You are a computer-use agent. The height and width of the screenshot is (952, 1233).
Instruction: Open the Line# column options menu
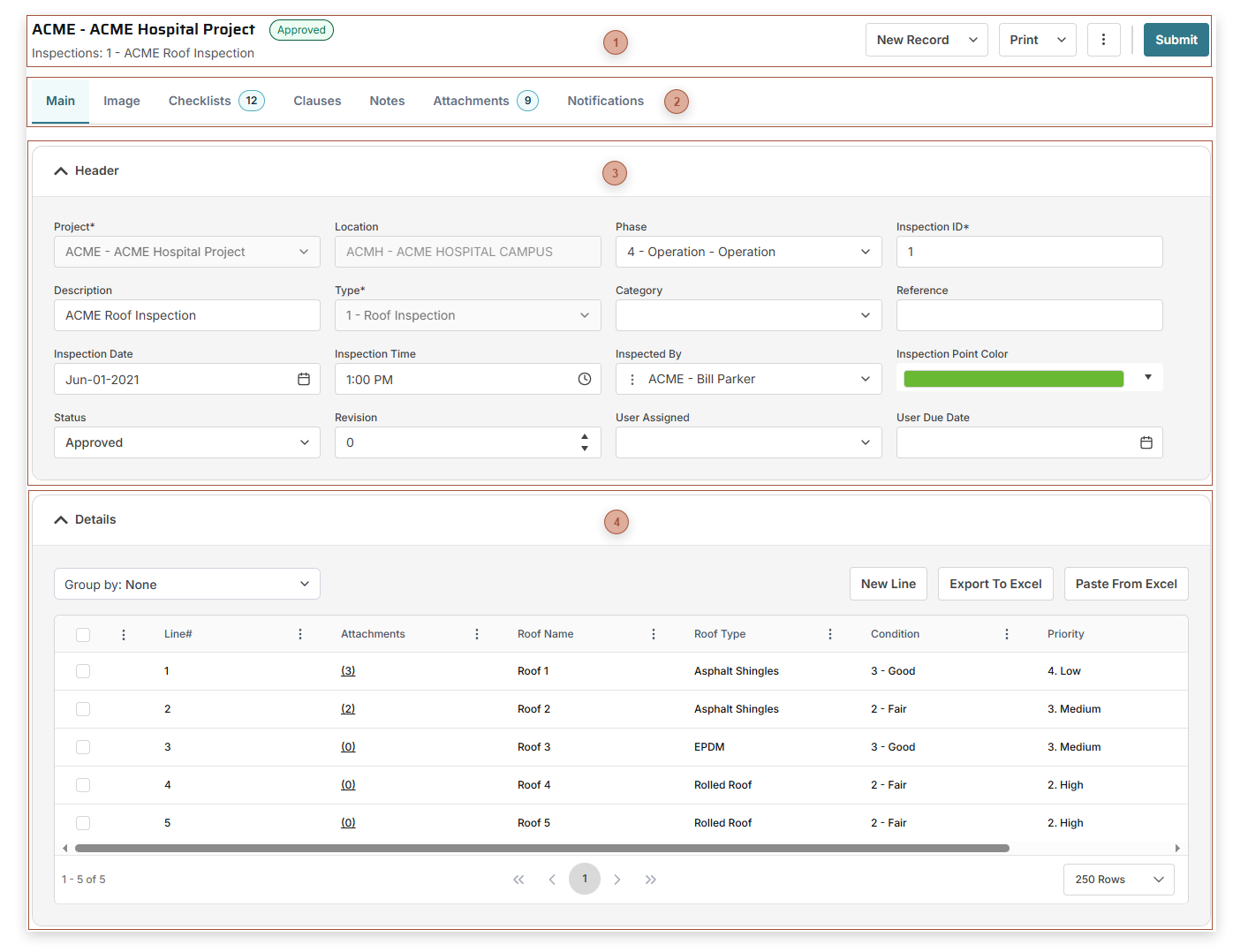300,634
